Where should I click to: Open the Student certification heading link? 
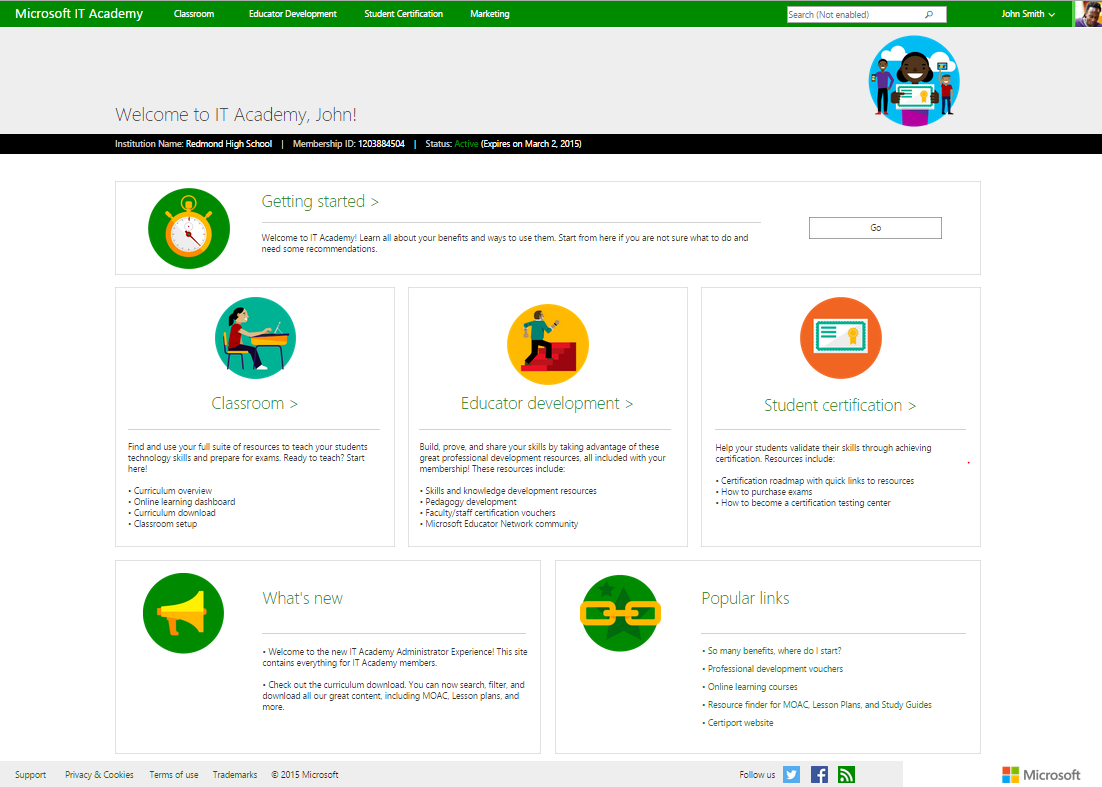click(x=840, y=405)
